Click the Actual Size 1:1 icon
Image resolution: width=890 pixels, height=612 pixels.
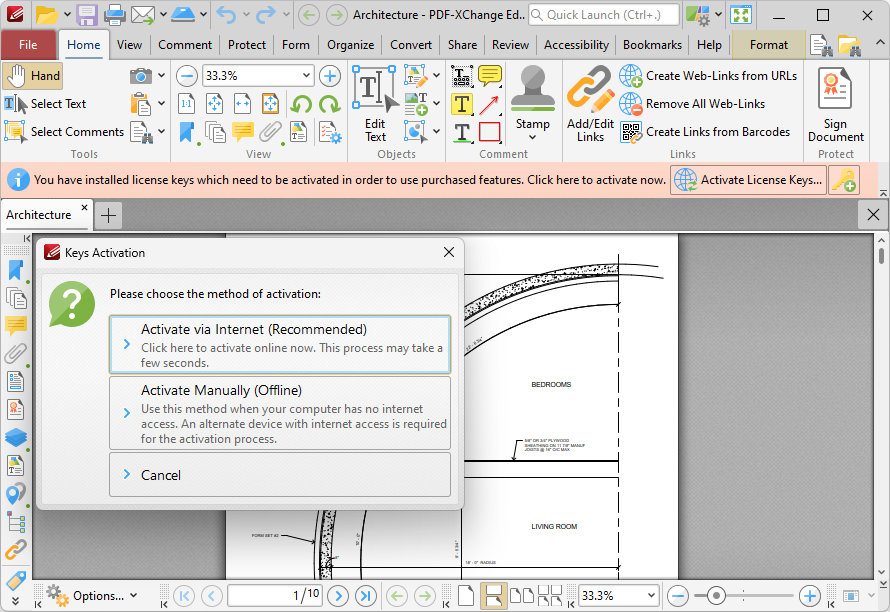click(187, 104)
